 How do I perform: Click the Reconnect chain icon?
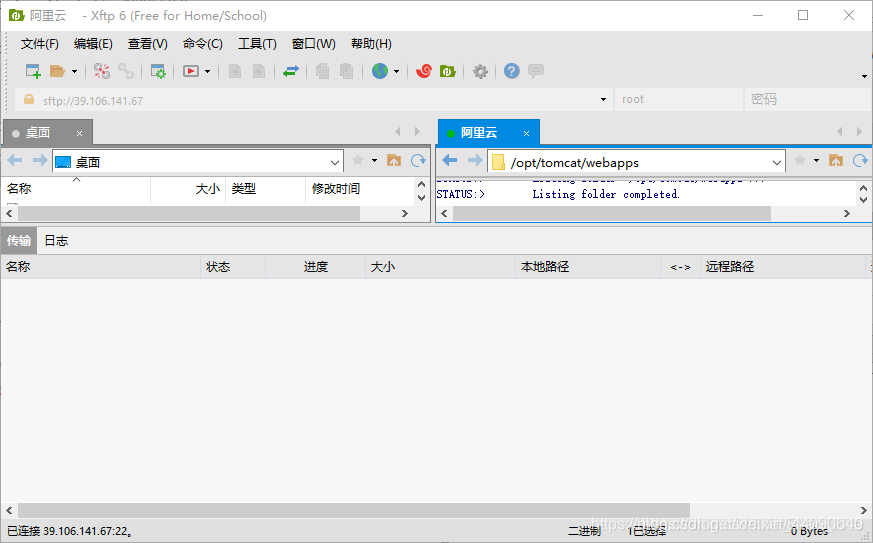tap(126, 71)
